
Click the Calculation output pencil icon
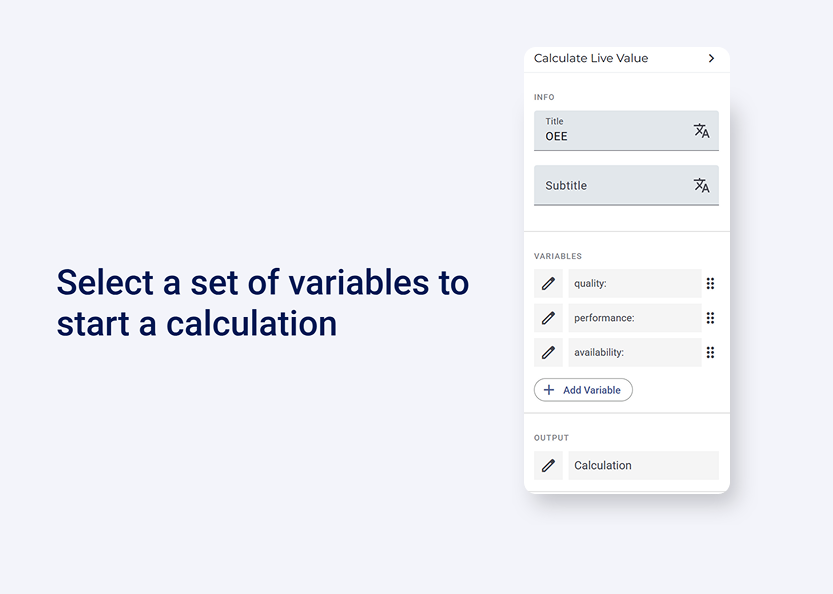(548, 466)
